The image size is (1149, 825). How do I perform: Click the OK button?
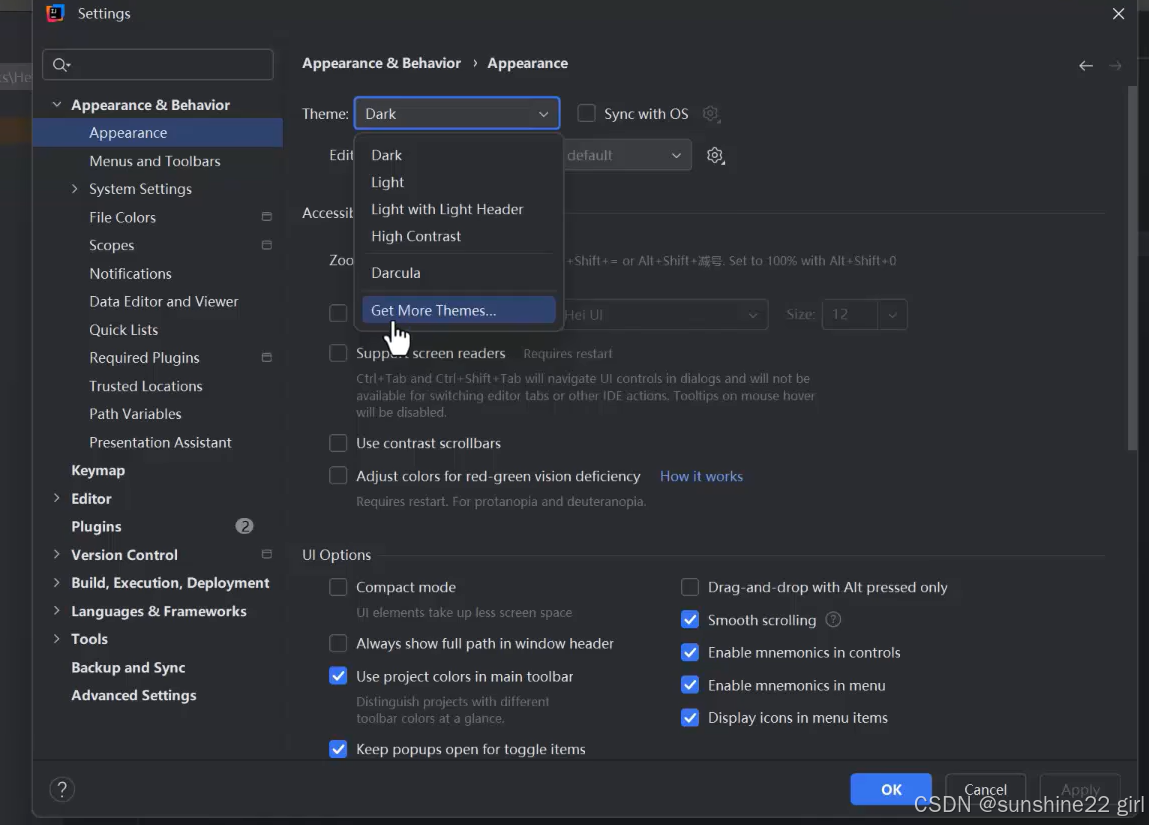[x=891, y=789]
